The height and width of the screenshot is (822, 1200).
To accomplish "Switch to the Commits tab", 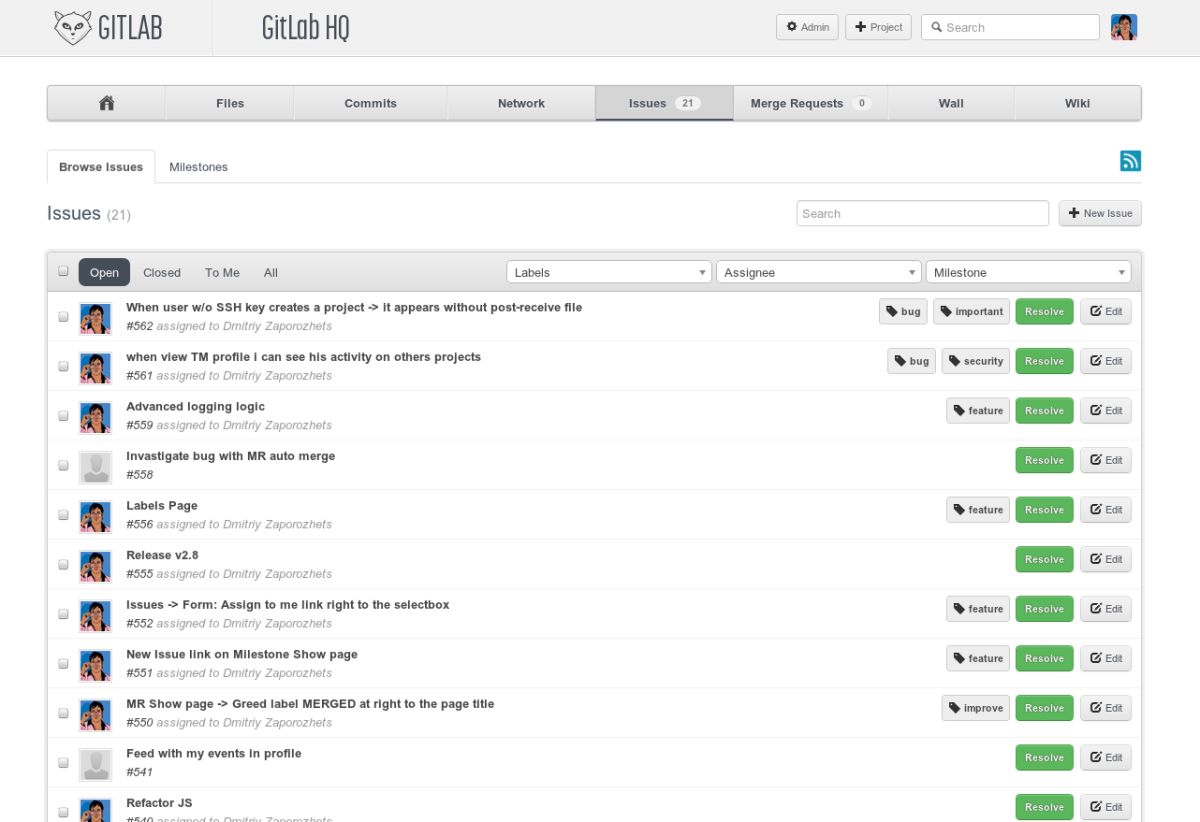I will tap(370, 103).
